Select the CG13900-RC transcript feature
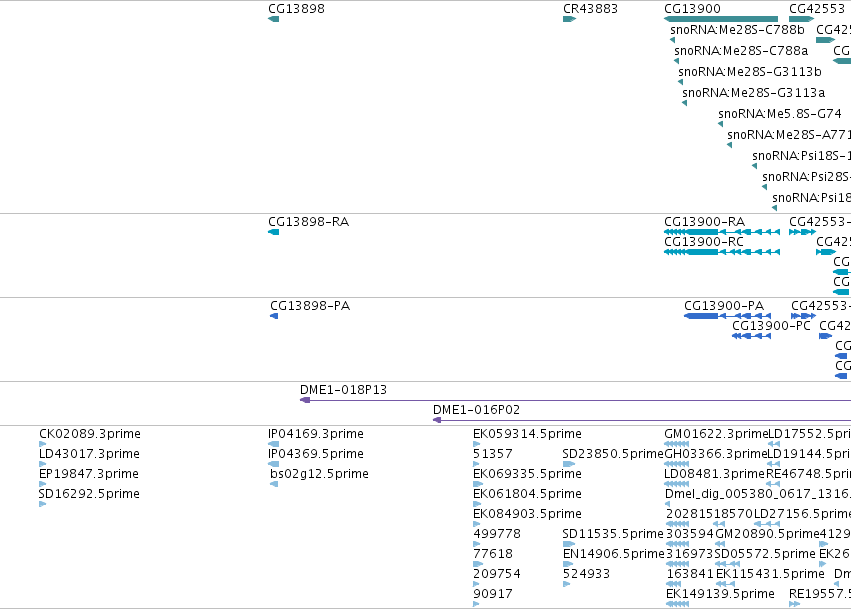Viewport: 851px width, 609px height. point(722,252)
